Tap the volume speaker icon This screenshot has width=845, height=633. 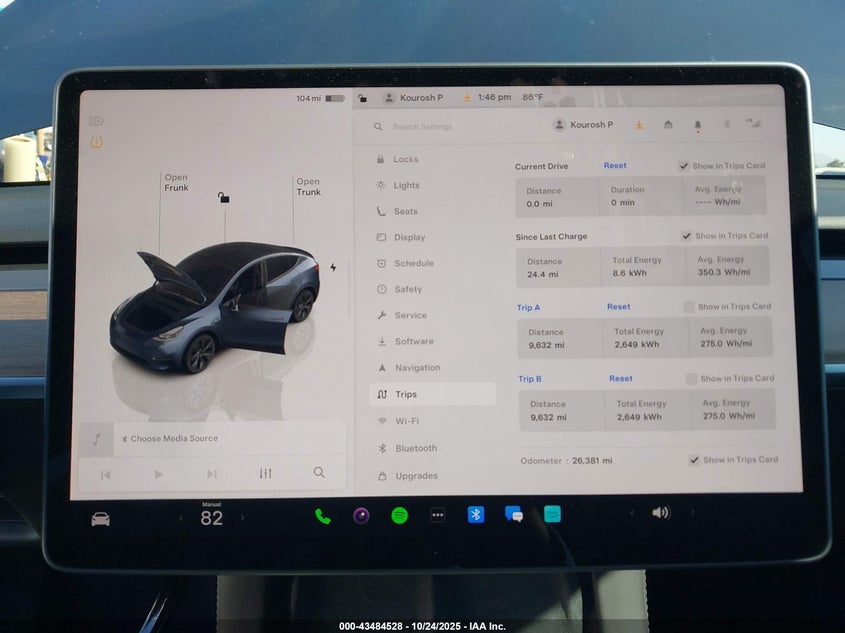pos(660,513)
